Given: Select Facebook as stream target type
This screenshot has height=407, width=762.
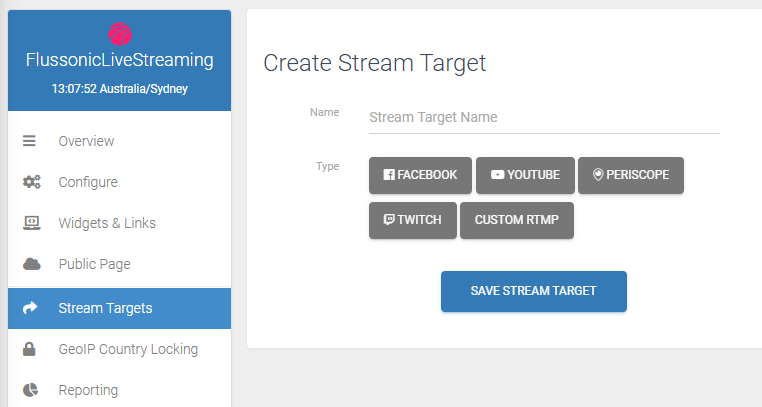Looking at the screenshot, I should (420, 175).
